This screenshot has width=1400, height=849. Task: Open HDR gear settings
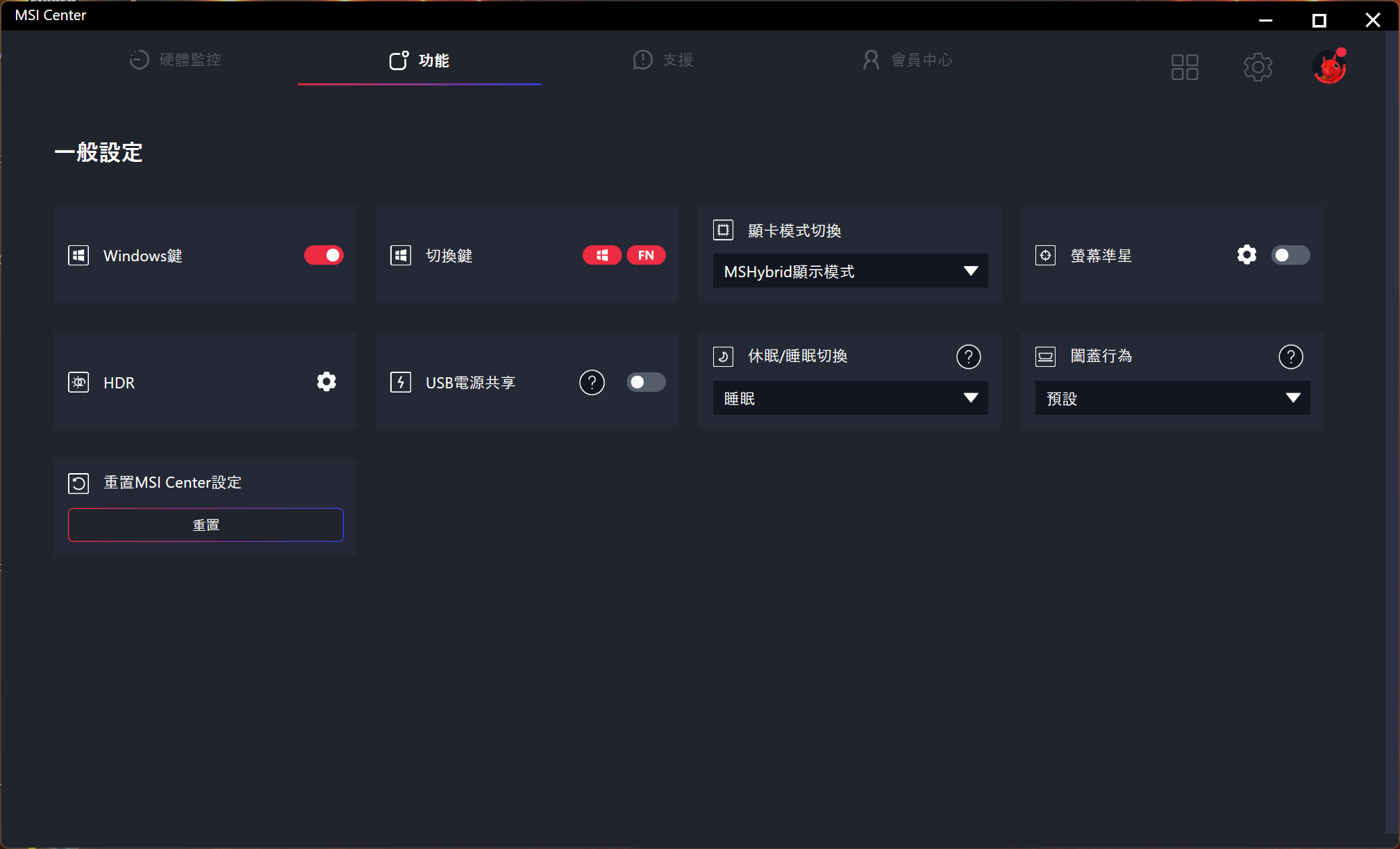(326, 381)
